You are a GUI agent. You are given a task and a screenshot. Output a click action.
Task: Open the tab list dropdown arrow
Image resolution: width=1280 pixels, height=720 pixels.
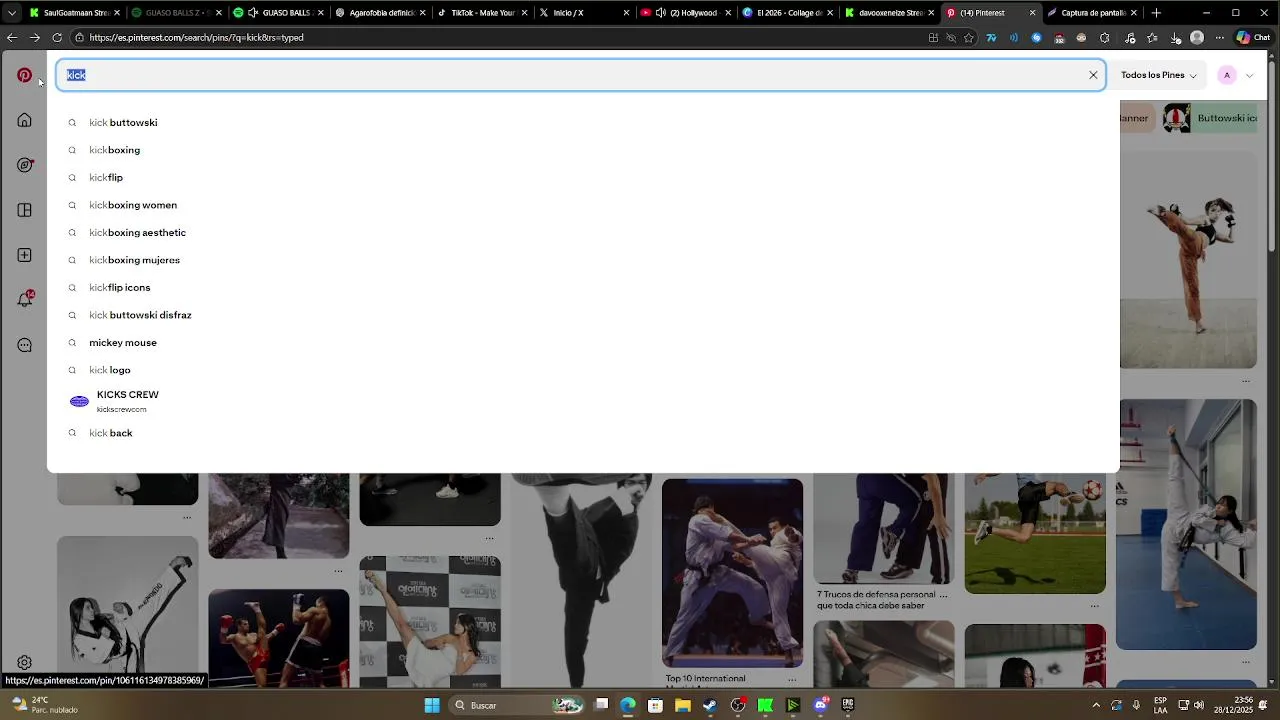point(12,13)
